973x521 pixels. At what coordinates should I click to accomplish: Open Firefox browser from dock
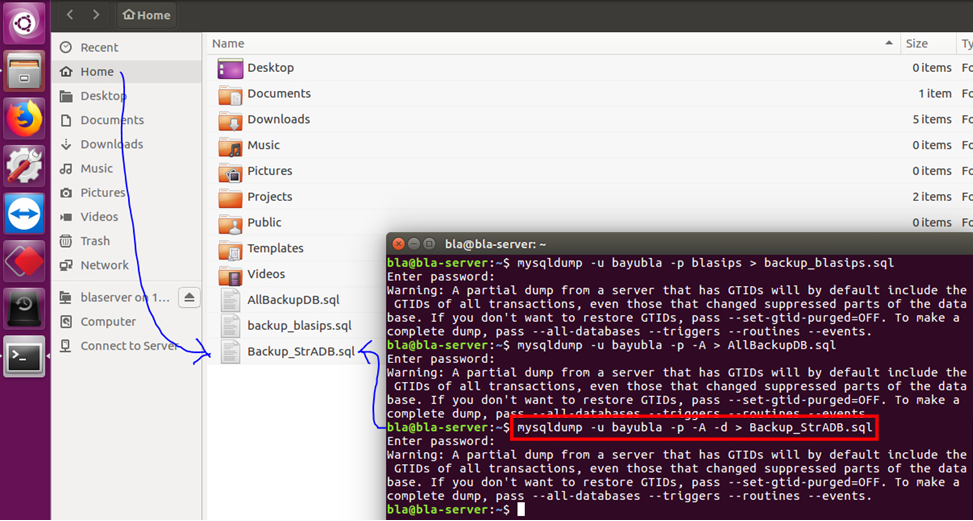(x=24, y=118)
